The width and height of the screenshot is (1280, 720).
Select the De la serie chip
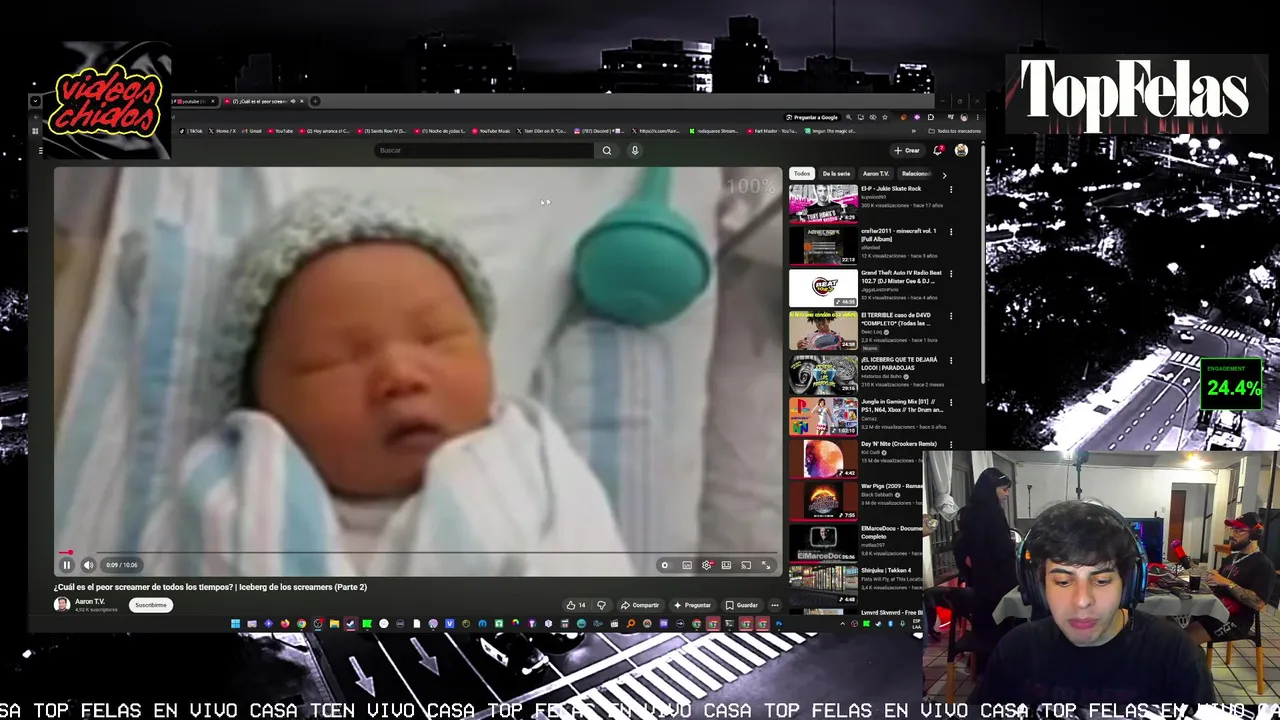[836, 174]
